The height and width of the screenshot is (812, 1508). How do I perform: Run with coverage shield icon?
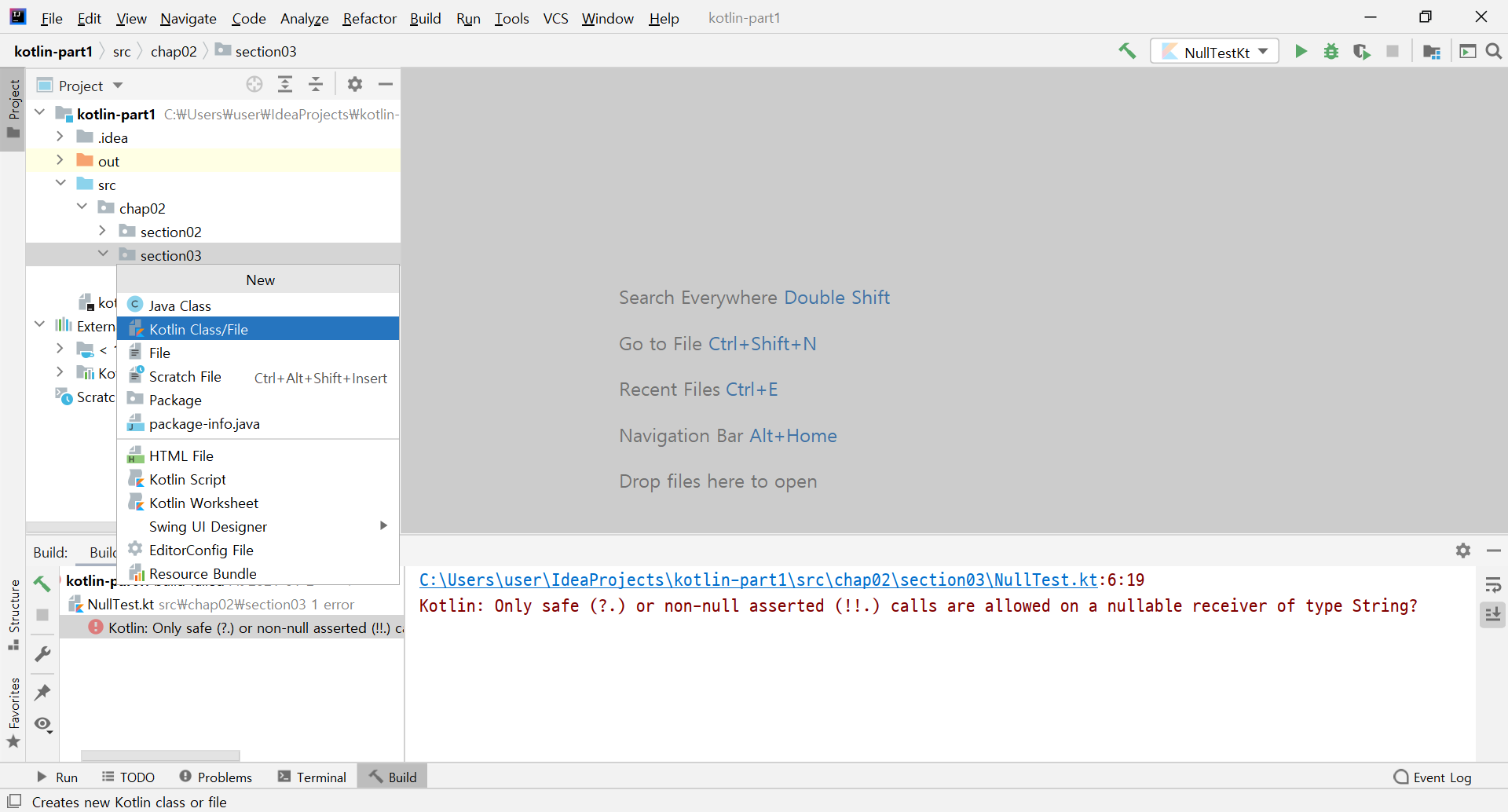tap(1362, 51)
